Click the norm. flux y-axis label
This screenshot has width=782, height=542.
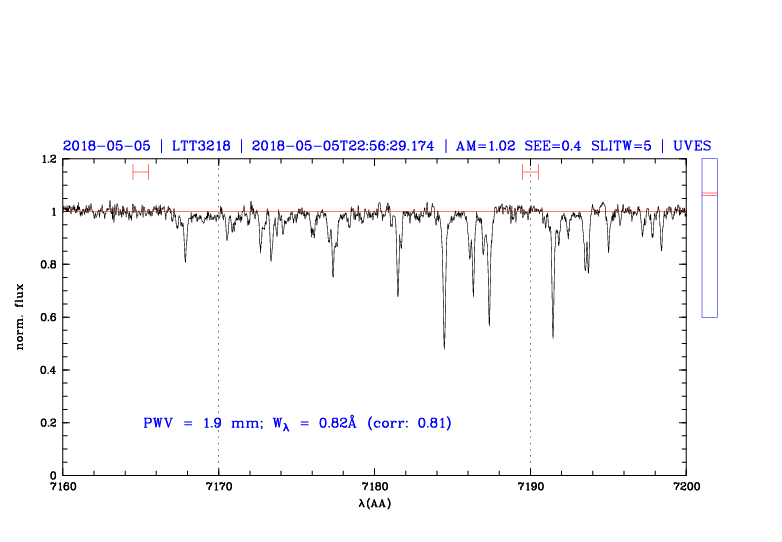point(21,316)
